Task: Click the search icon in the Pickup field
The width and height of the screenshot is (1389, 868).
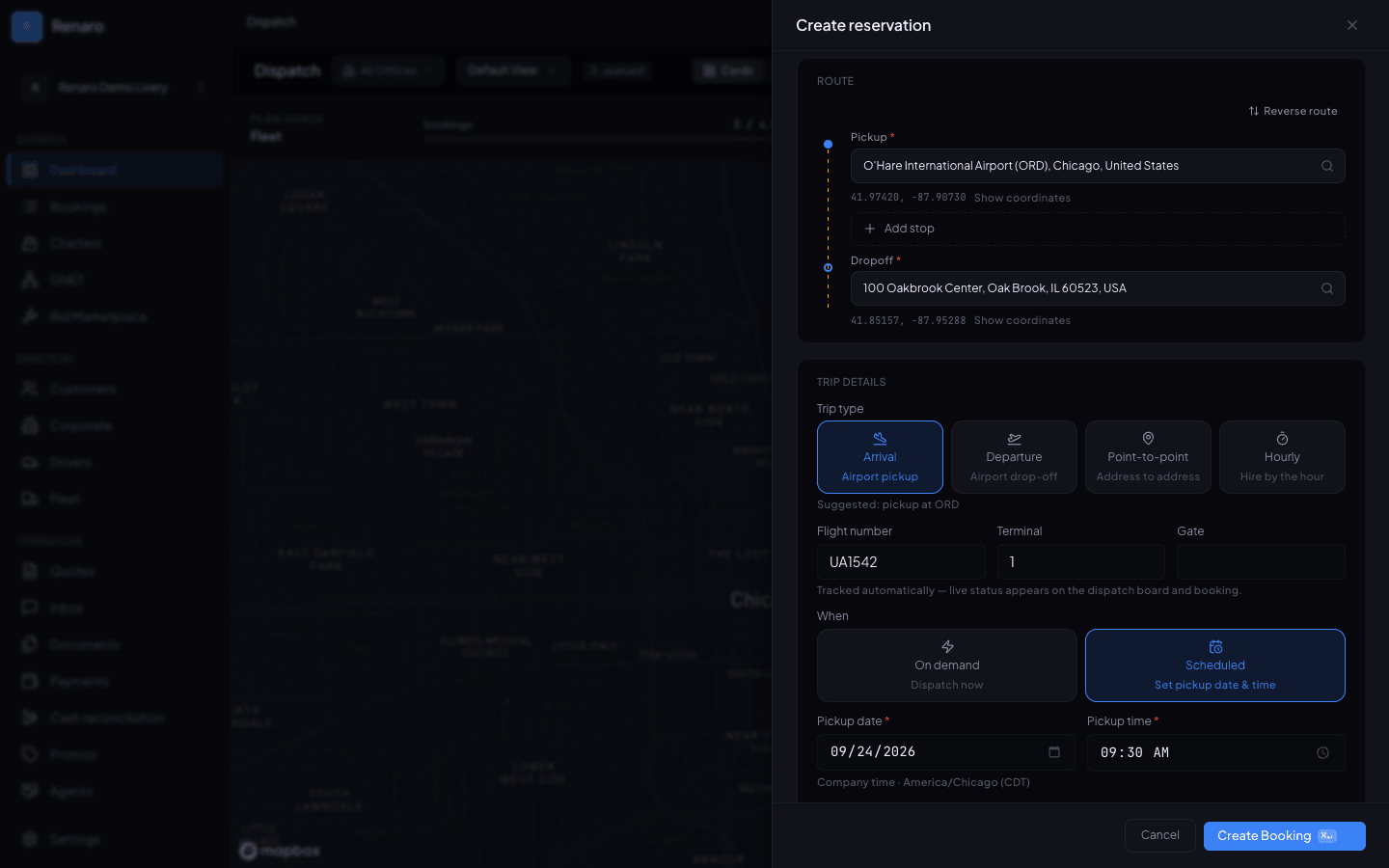Action: 1327,166
